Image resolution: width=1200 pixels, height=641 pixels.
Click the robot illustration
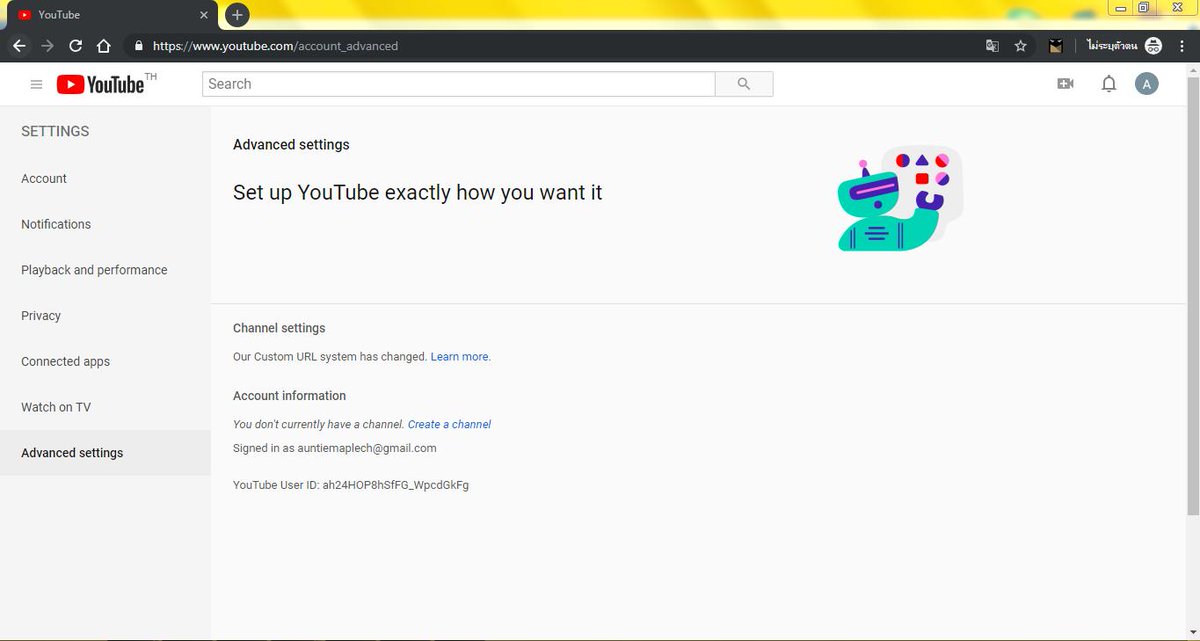pos(899,198)
